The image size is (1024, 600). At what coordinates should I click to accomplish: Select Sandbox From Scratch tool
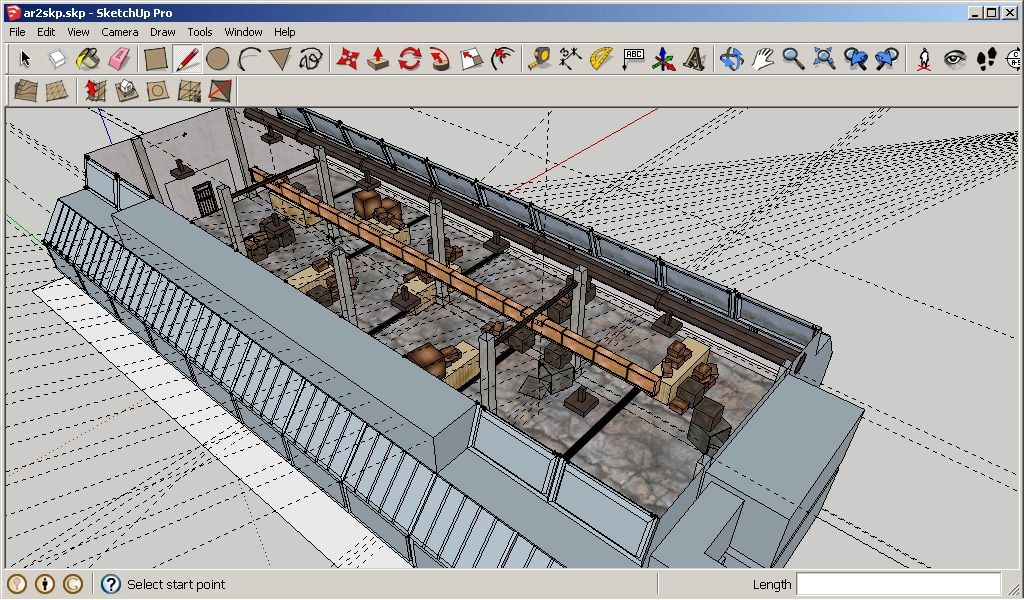[x=57, y=90]
